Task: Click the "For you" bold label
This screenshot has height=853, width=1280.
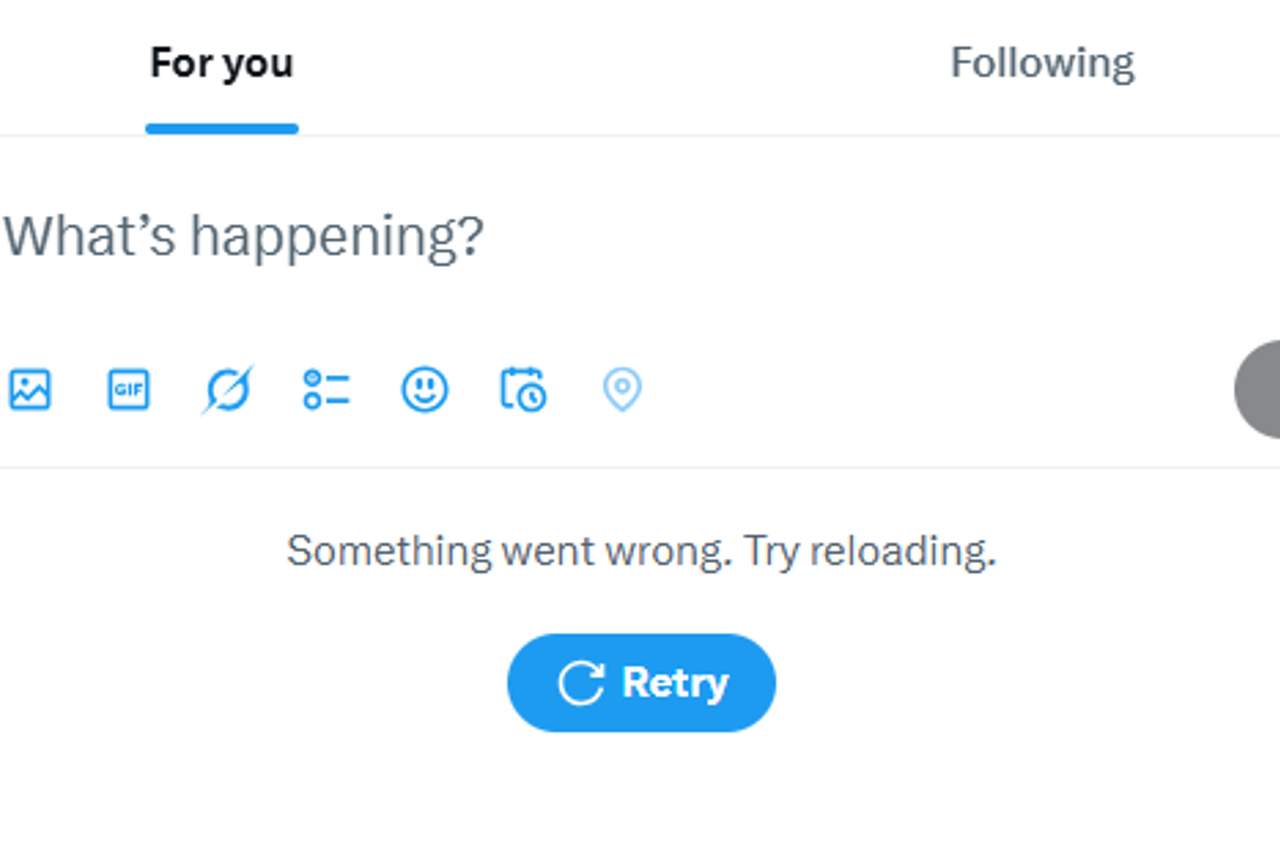Action: coord(221,63)
